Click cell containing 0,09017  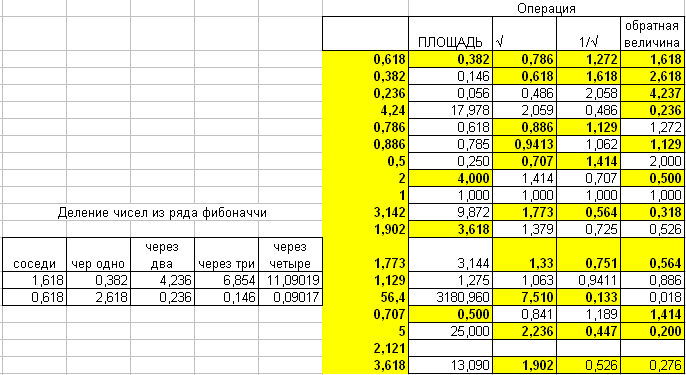290,297
